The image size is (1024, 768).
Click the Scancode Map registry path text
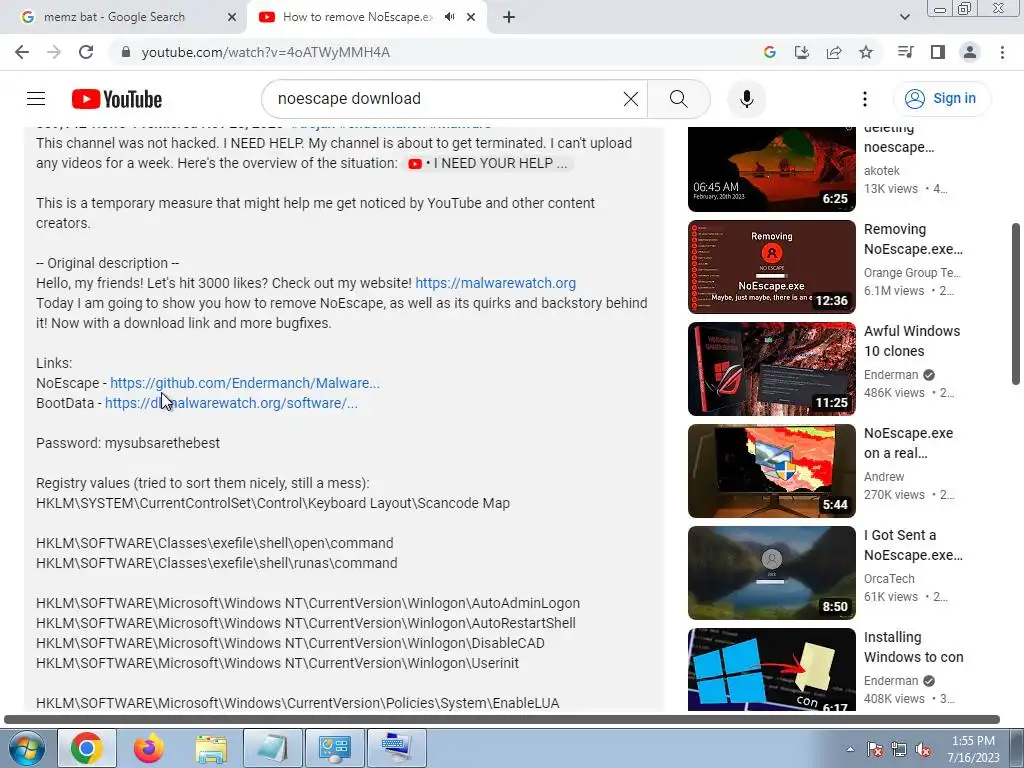coord(273,504)
